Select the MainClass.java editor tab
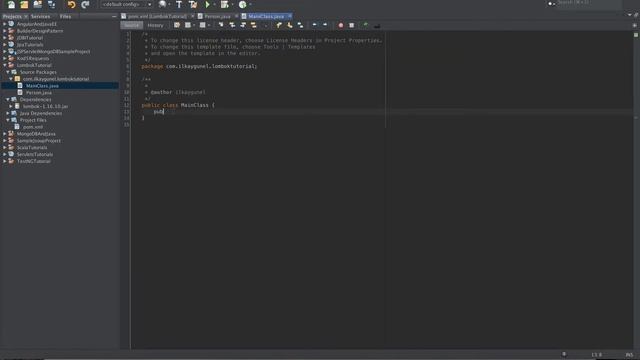Screen dimensions: 640x360 pos(266,16)
